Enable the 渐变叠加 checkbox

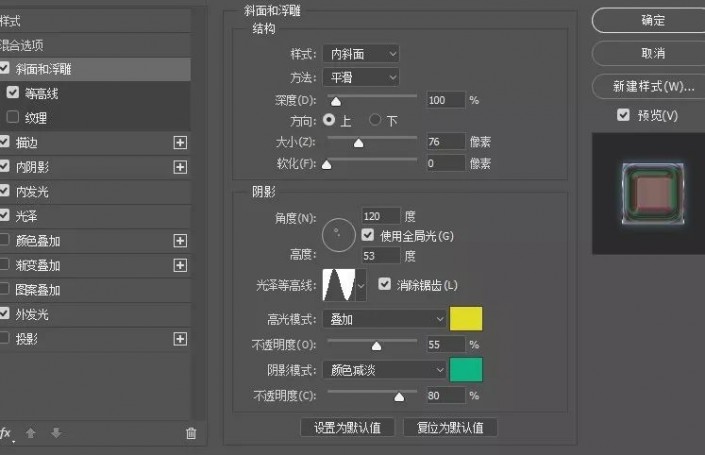[x=4, y=264]
